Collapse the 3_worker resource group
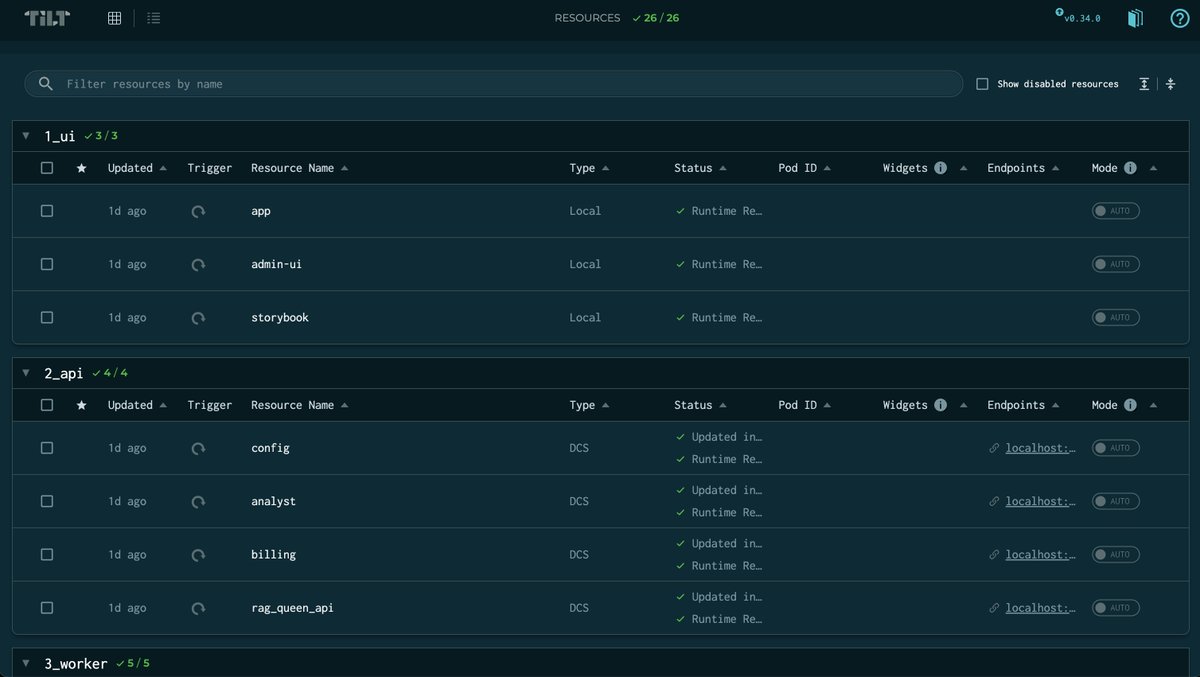The height and width of the screenshot is (677, 1200). tap(26, 663)
